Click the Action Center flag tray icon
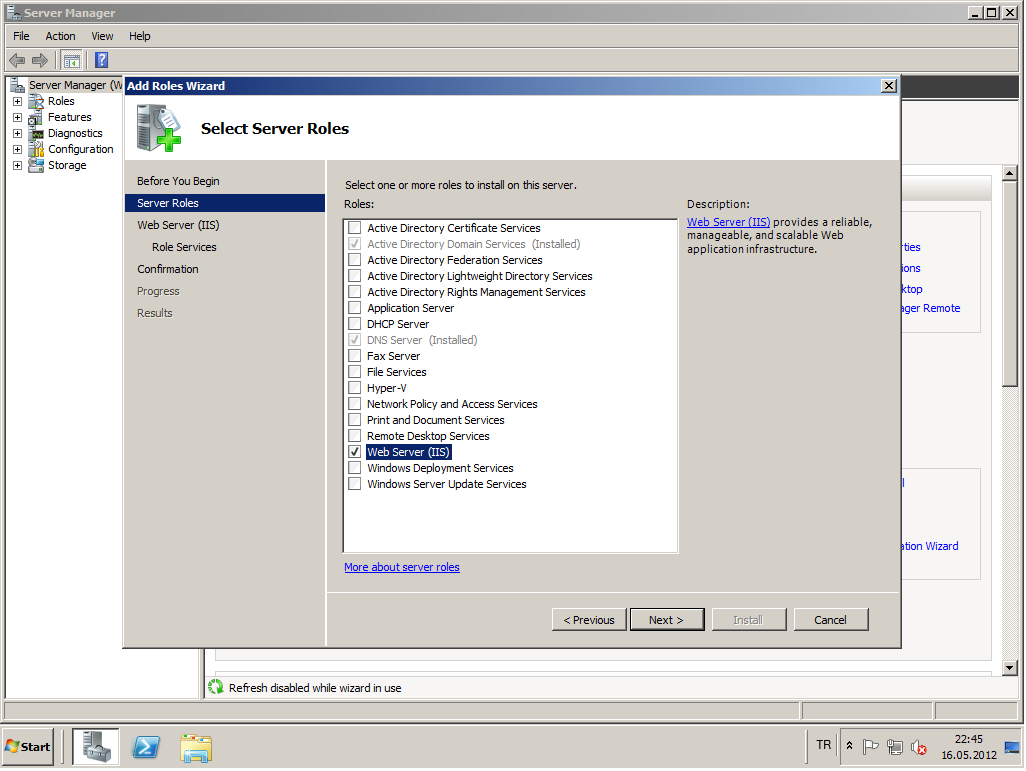The width and height of the screenshot is (1026, 771). tap(871, 747)
